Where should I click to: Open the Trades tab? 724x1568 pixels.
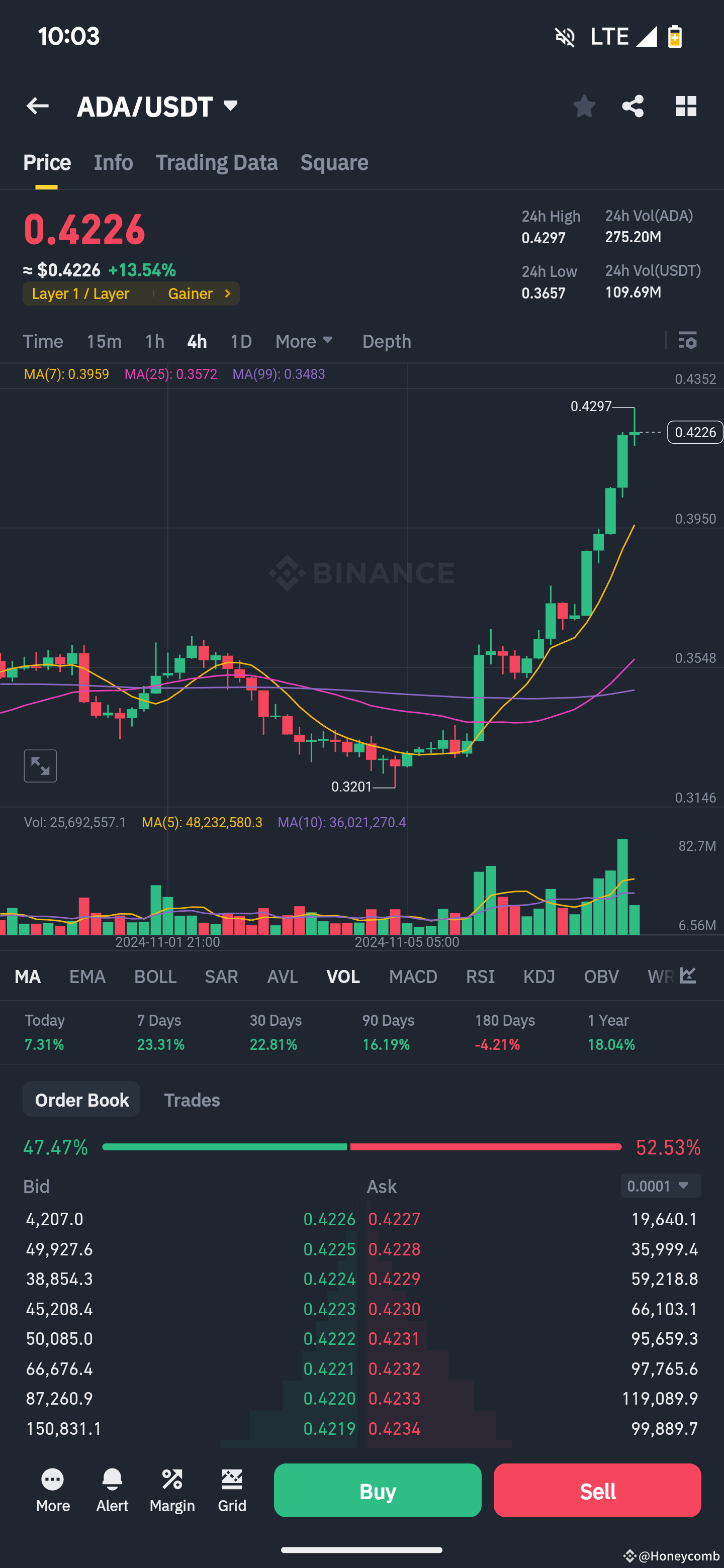(x=192, y=1100)
